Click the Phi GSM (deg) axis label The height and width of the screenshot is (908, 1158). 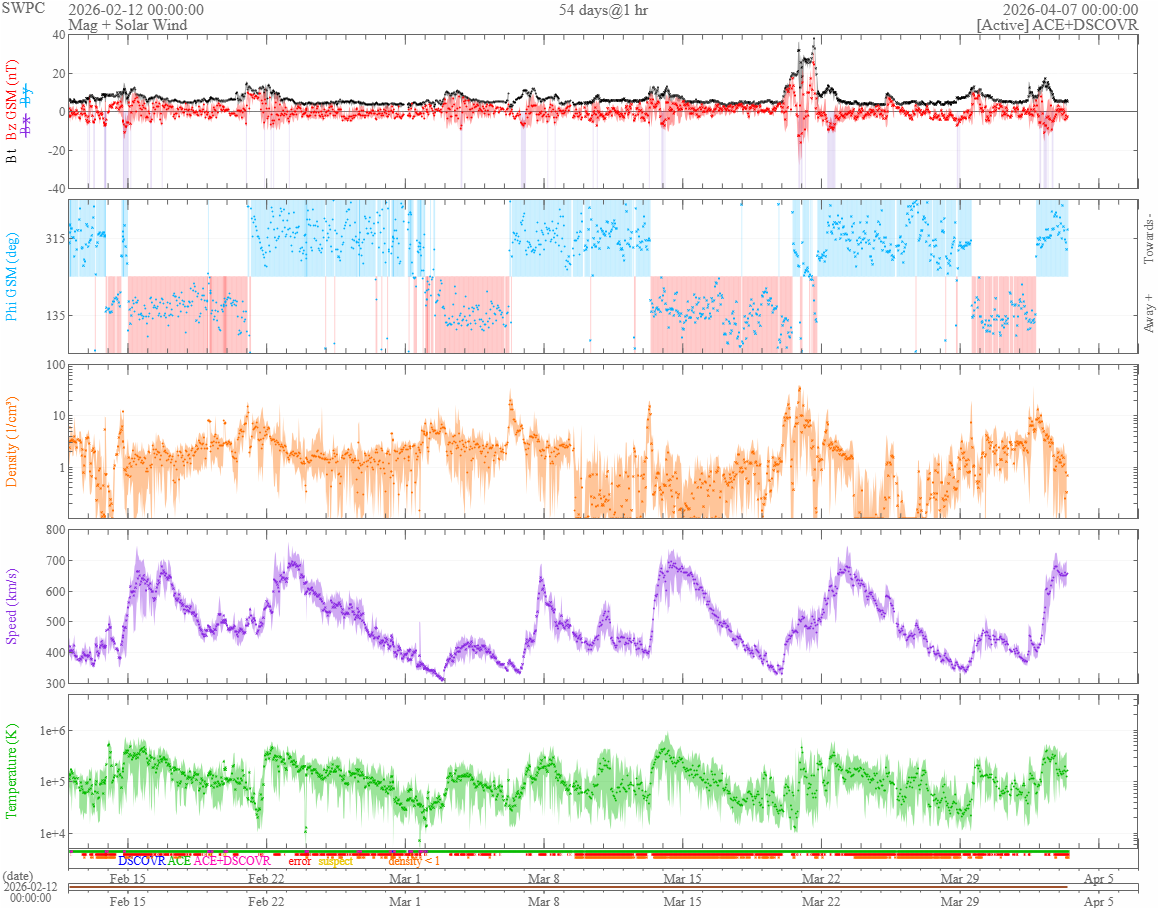12,276
